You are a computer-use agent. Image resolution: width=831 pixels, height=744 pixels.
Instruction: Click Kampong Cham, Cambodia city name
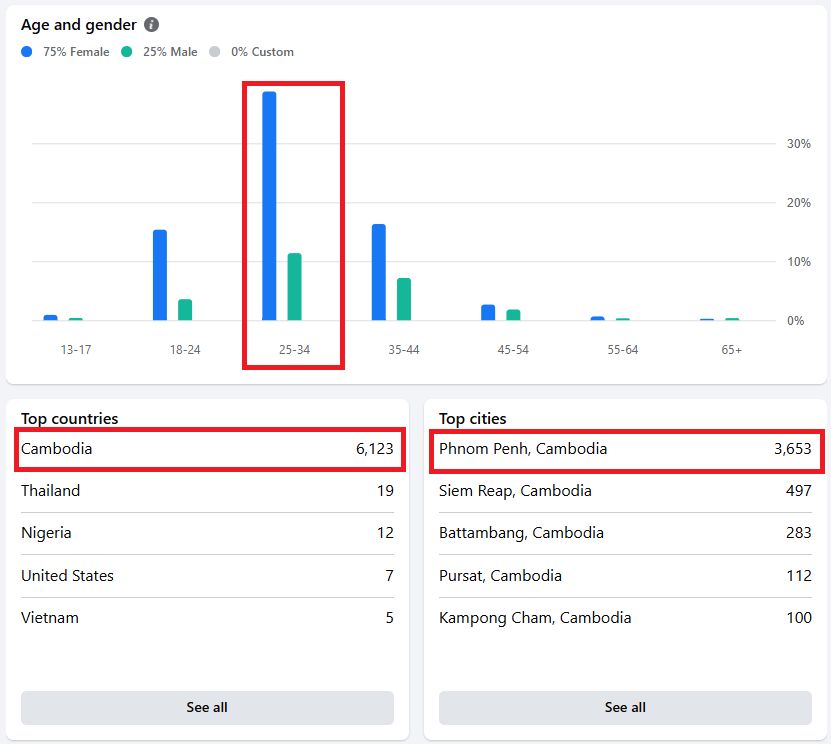click(535, 618)
